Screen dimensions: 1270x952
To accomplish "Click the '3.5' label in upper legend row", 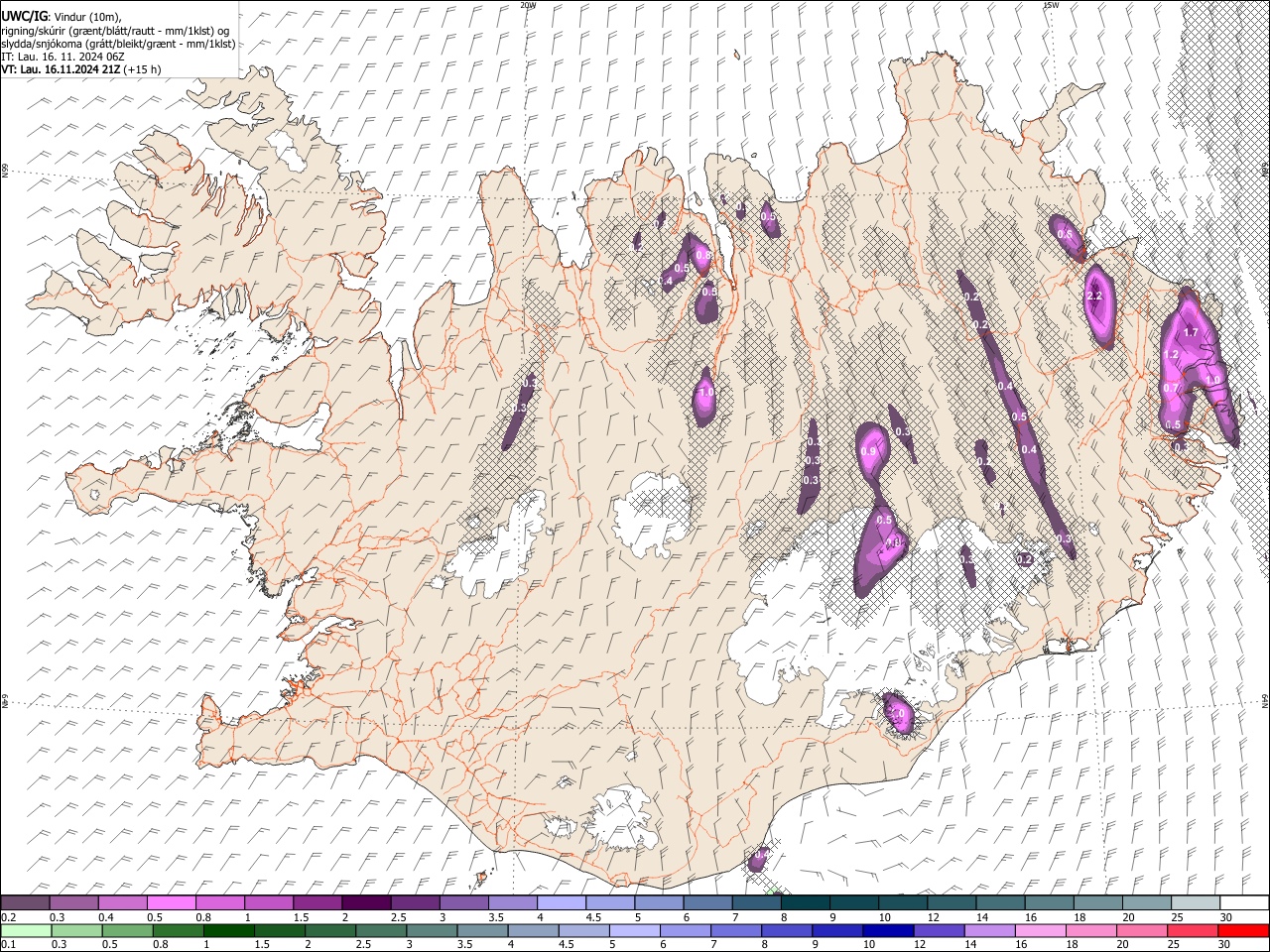I will coord(495,916).
